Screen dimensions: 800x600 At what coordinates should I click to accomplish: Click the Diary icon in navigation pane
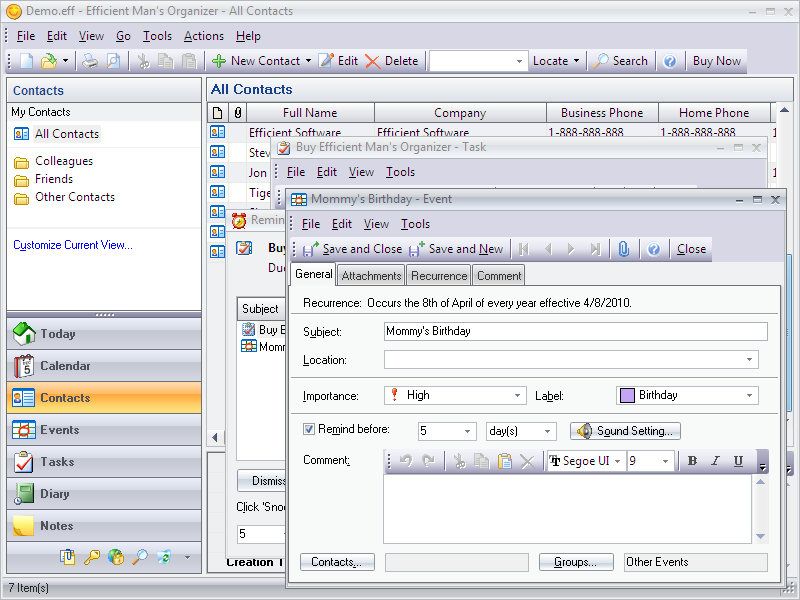tap(24, 494)
